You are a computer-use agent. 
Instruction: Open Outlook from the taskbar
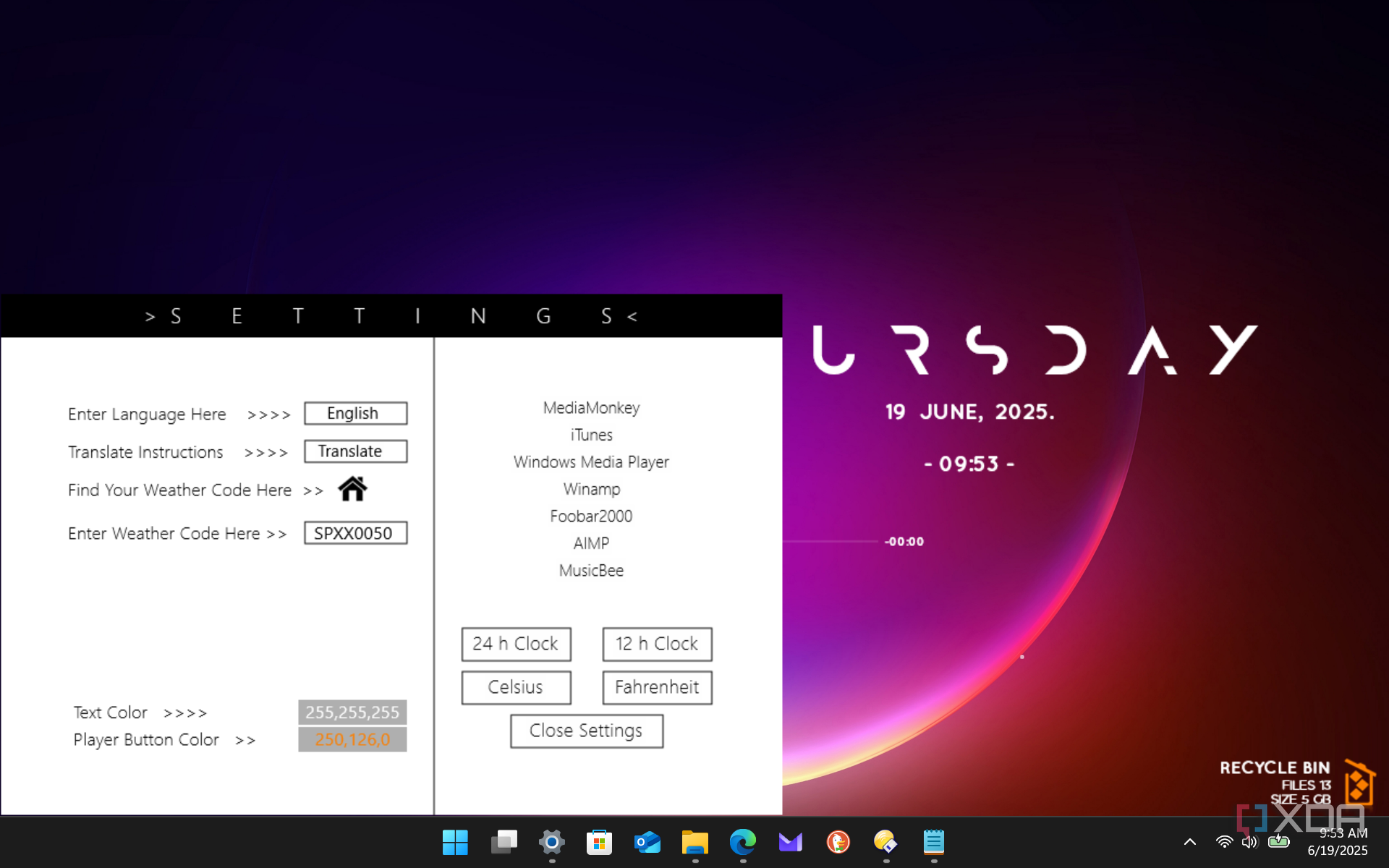click(x=647, y=842)
